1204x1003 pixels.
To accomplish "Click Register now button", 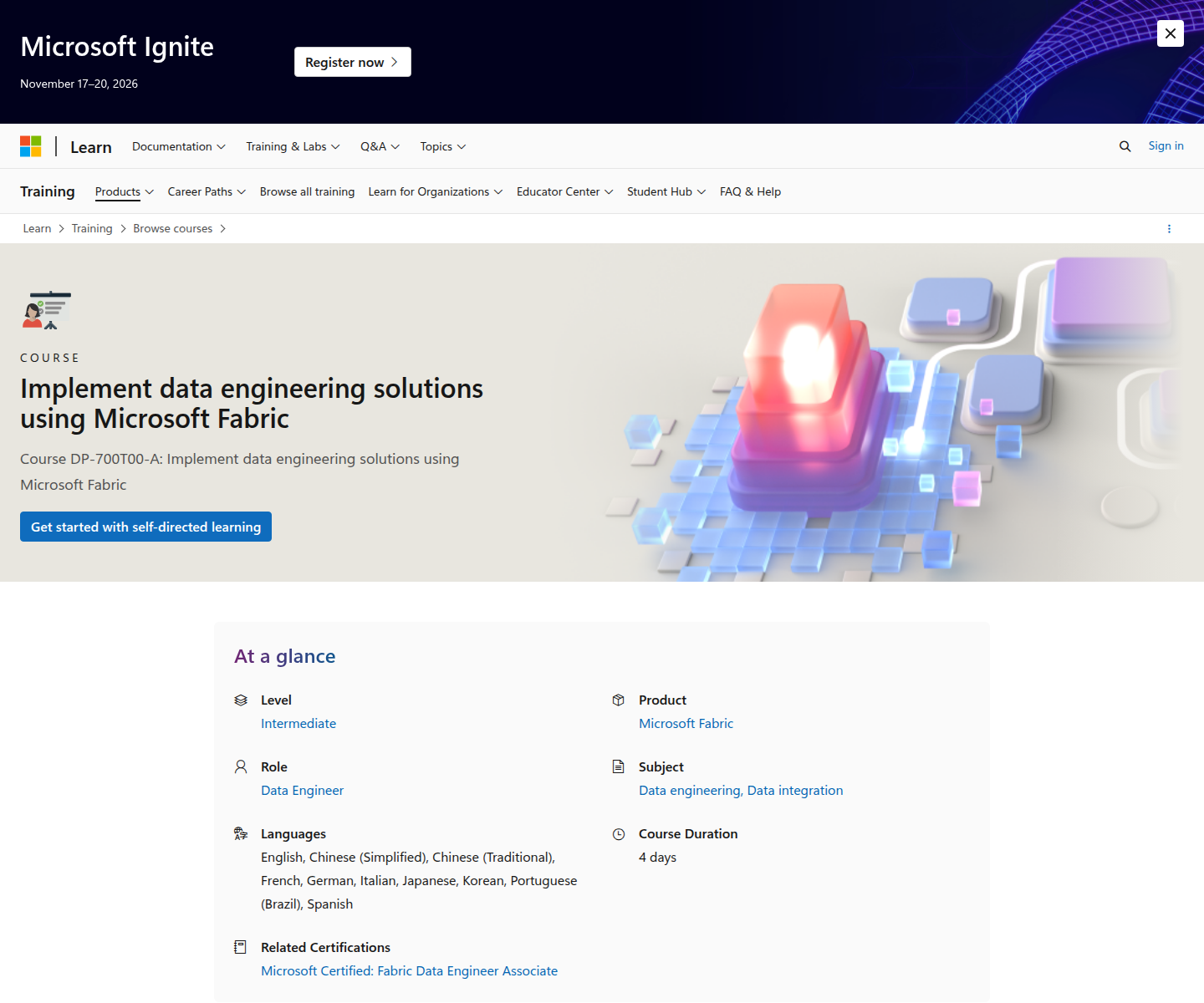I will click(353, 62).
